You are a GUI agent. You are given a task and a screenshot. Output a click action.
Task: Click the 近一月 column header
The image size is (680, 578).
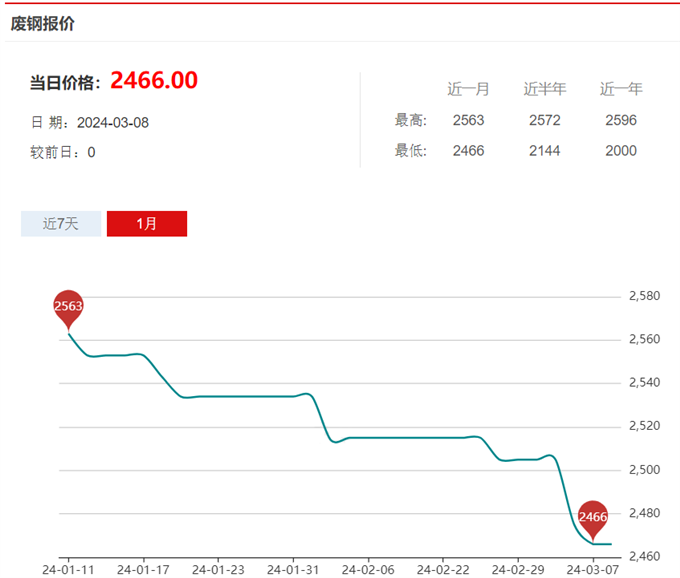click(468, 89)
